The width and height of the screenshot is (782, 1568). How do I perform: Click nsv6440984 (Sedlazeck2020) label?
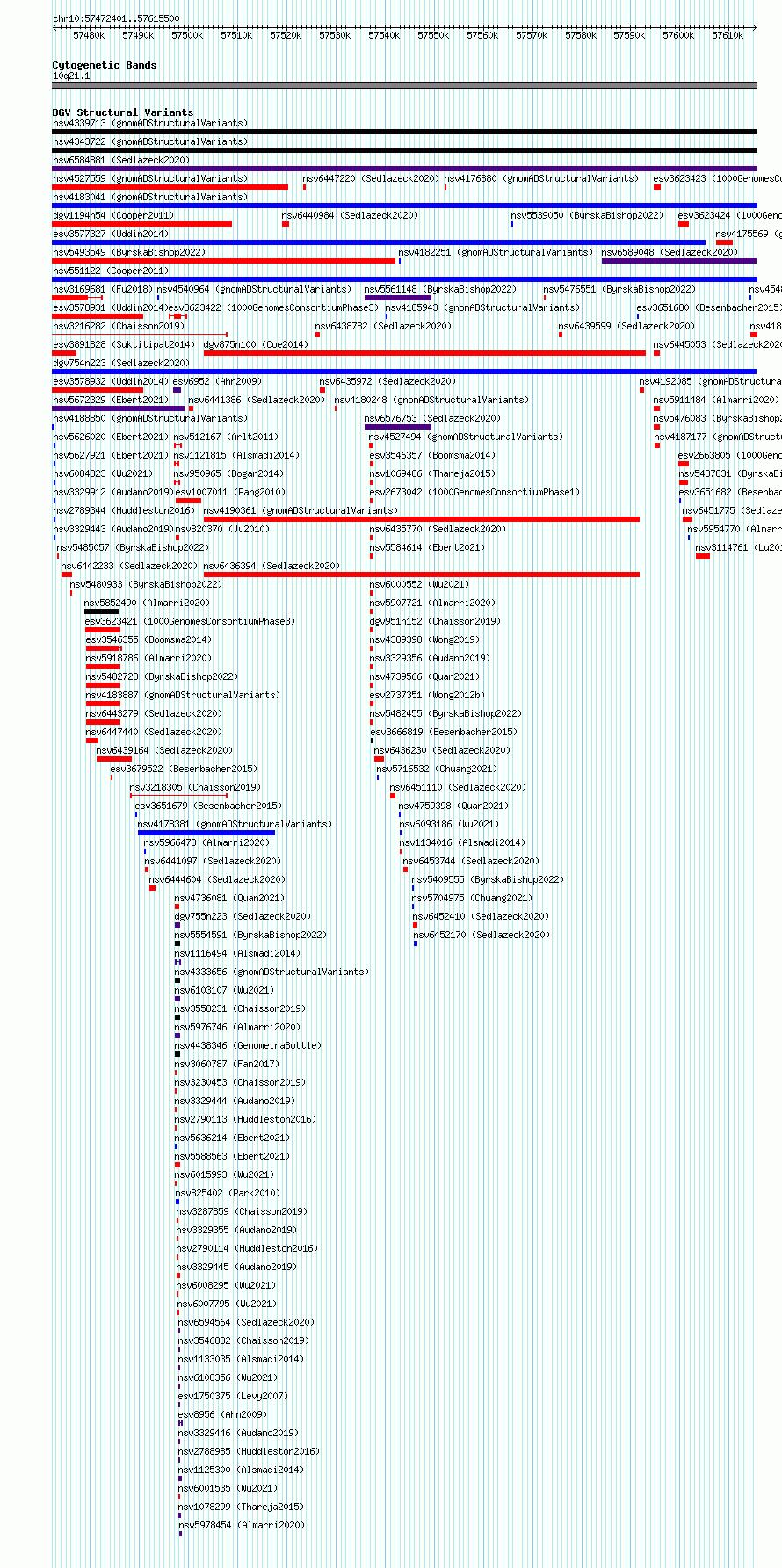click(350, 215)
